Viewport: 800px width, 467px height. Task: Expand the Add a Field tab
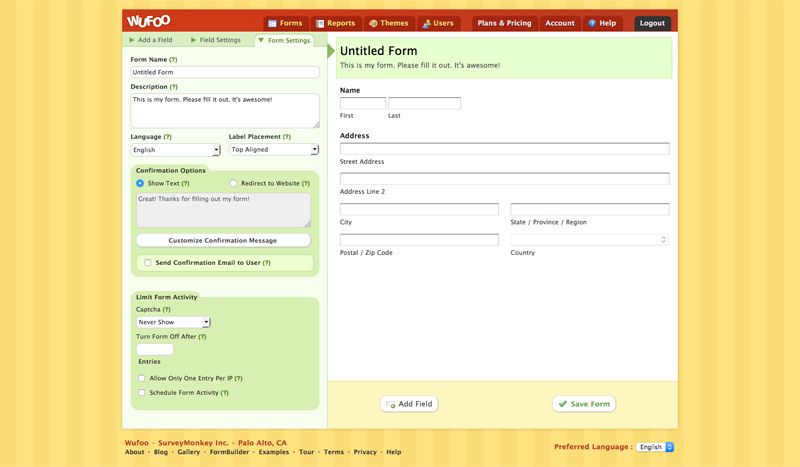pyautogui.click(x=151, y=40)
